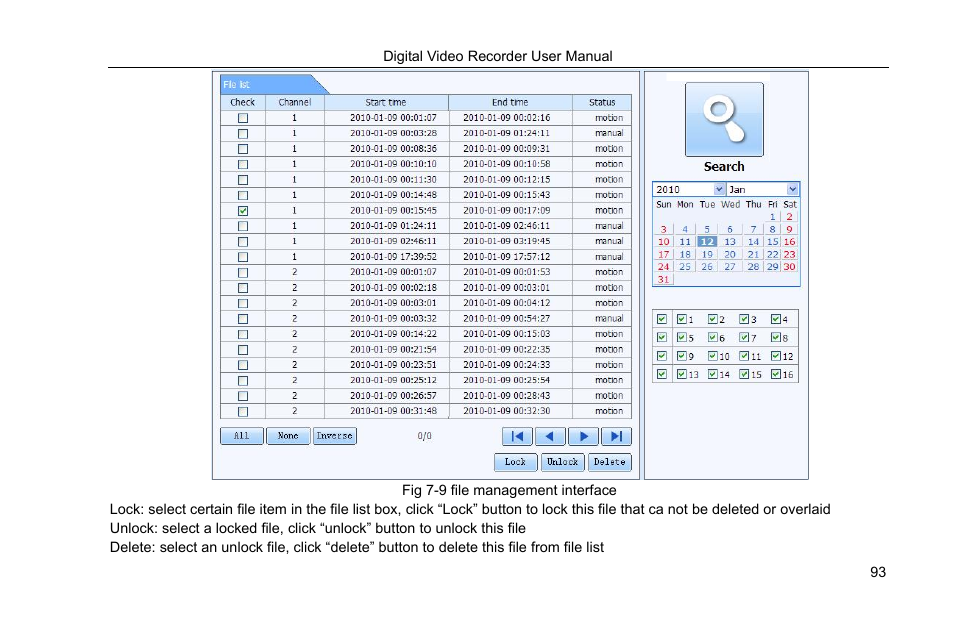Open the year 2010 dropdown
This screenshot has width=954, height=637.
click(x=719, y=189)
